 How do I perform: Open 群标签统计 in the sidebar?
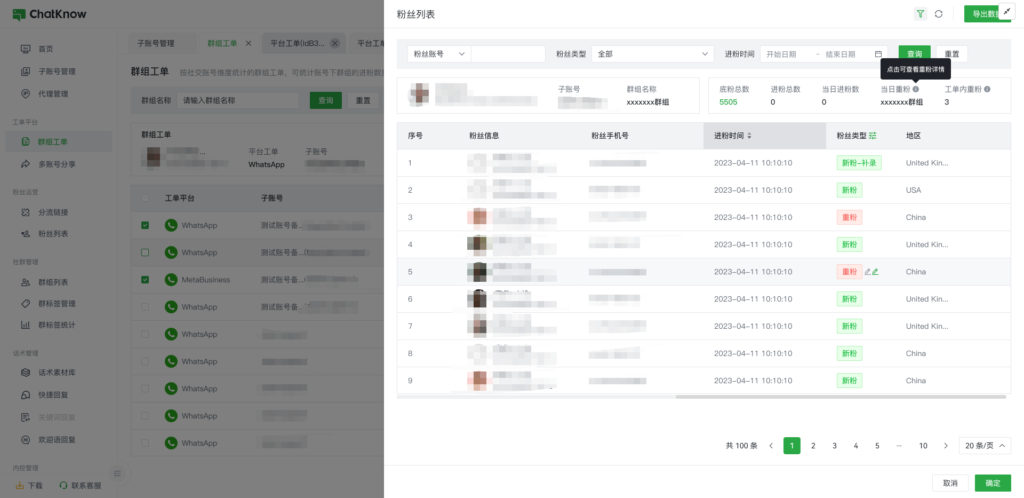point(58,324)
